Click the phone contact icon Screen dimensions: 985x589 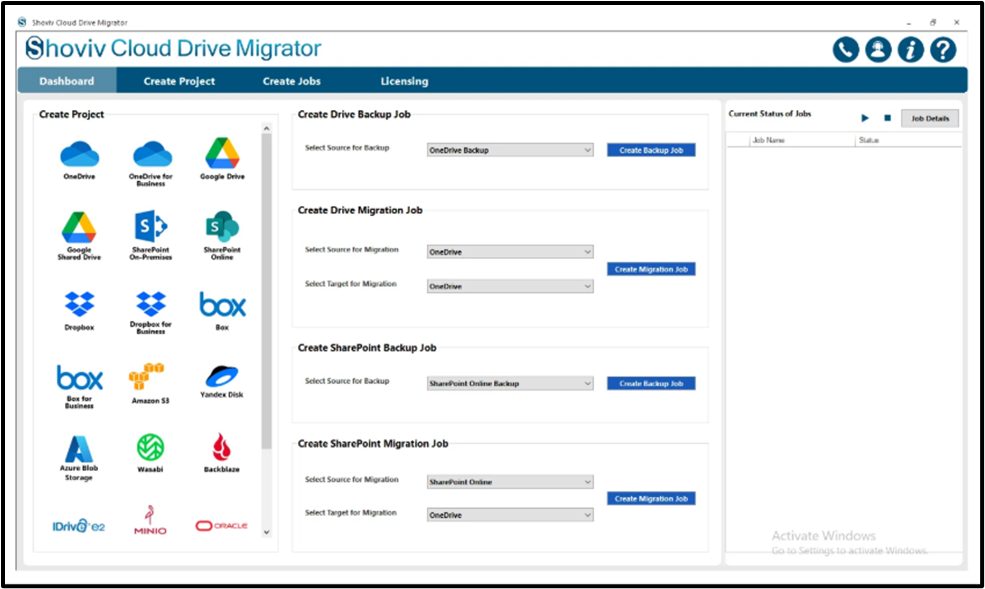[x=846, y=50]
